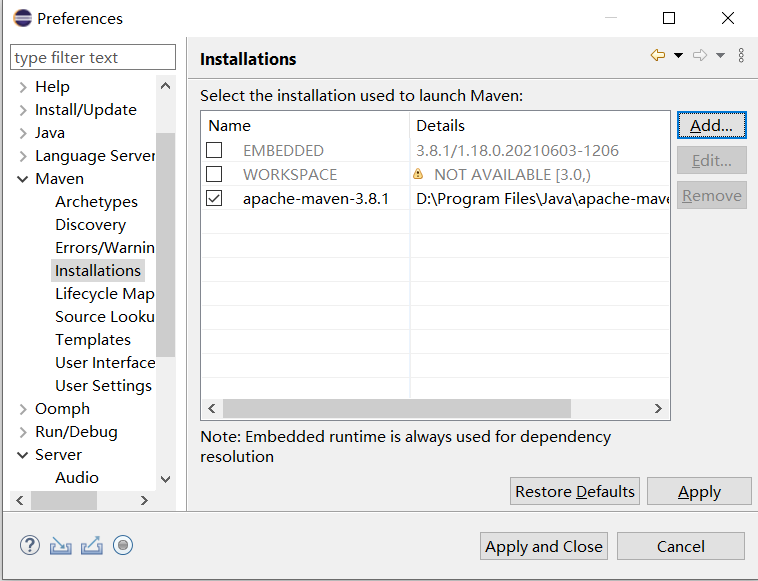
Task: Select User Interface under Maven
Action: click(105, 363)
